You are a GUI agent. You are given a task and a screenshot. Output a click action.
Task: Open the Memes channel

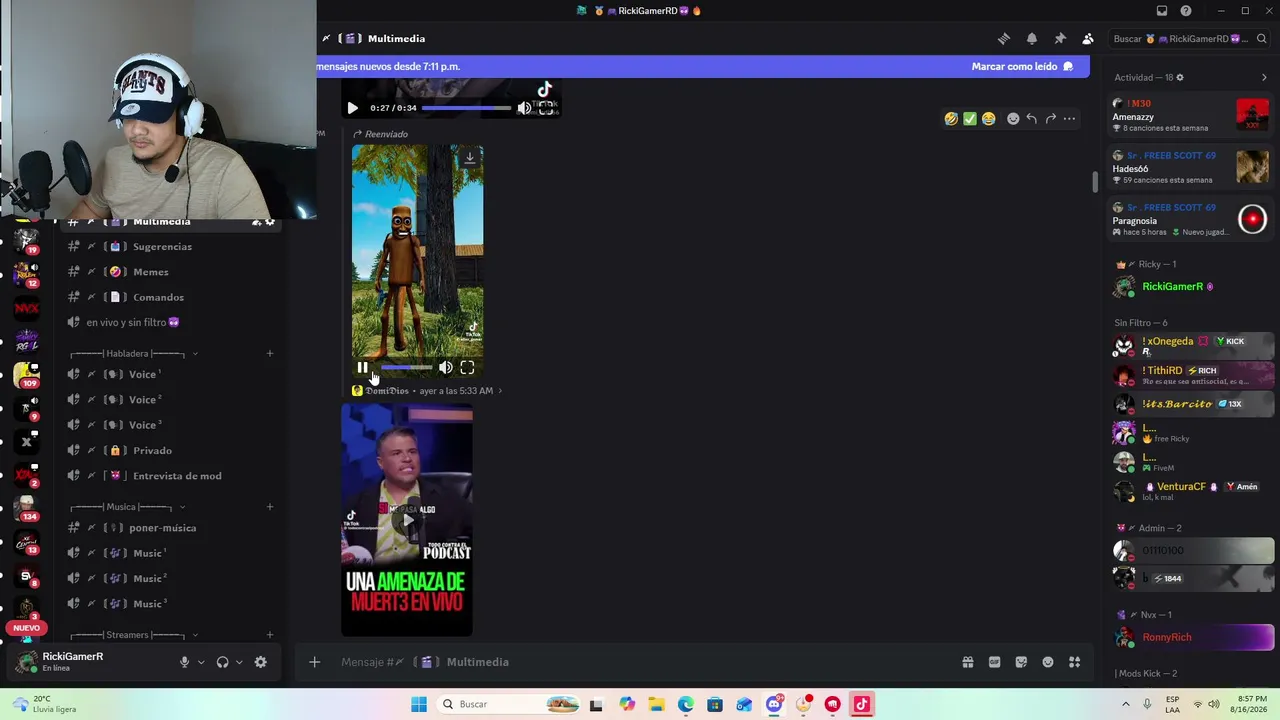[151, 272]
